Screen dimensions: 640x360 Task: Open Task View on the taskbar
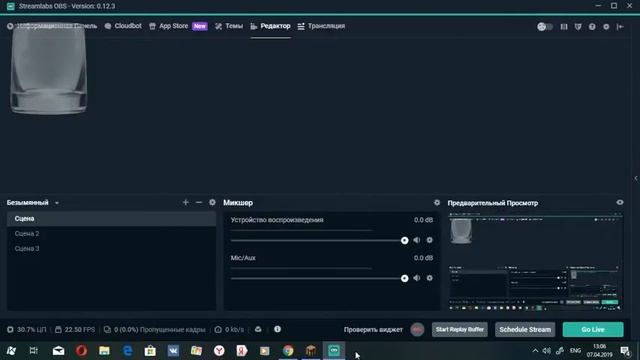pyautogui.click(x=33, y=350)
